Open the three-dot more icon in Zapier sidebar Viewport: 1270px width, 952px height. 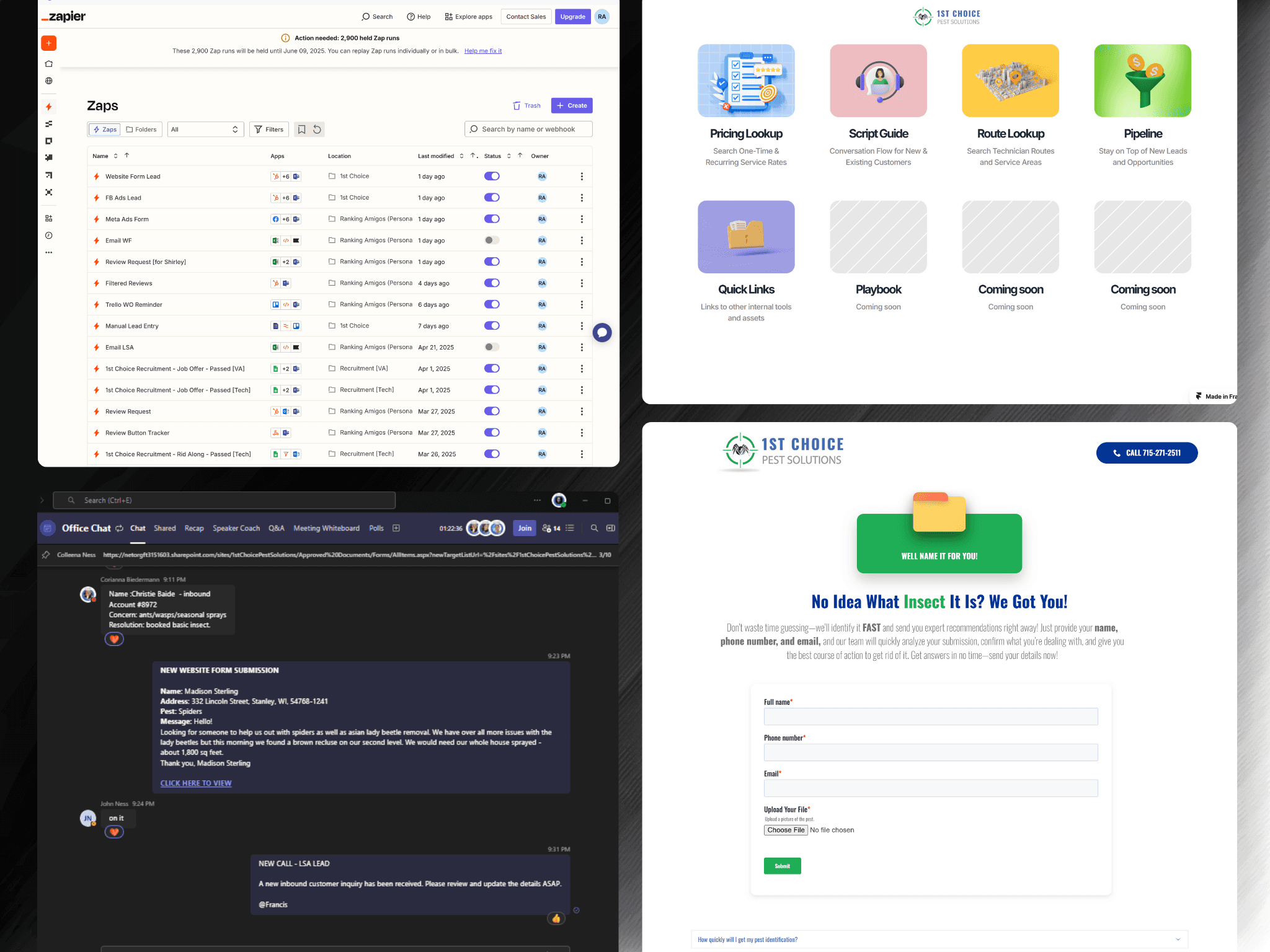pos(48,252)
